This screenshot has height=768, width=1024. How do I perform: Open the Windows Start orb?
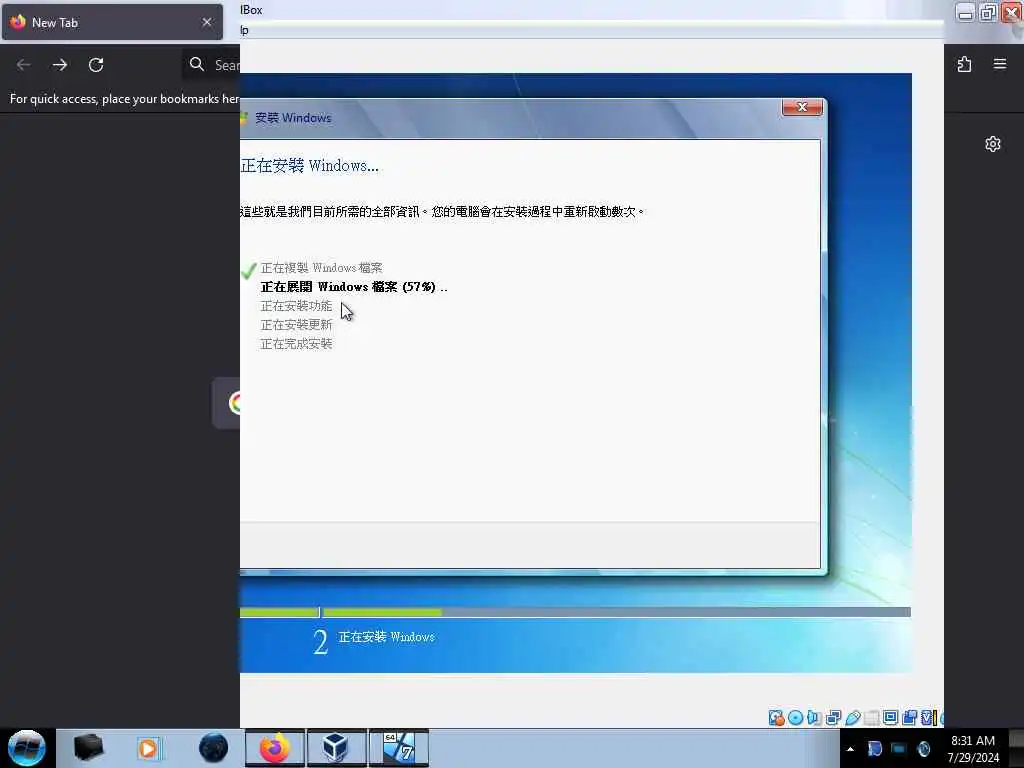coord(27,748)
